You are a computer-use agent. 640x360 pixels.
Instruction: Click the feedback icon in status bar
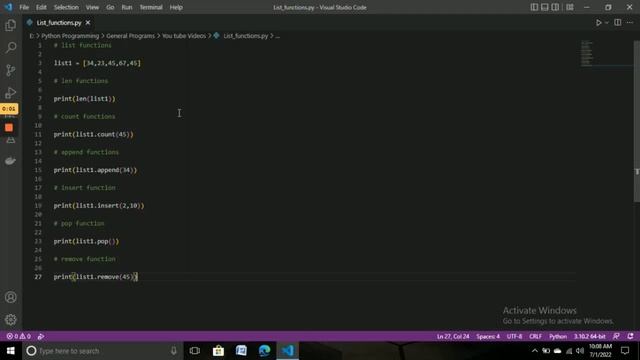click(x=616, y=336)
